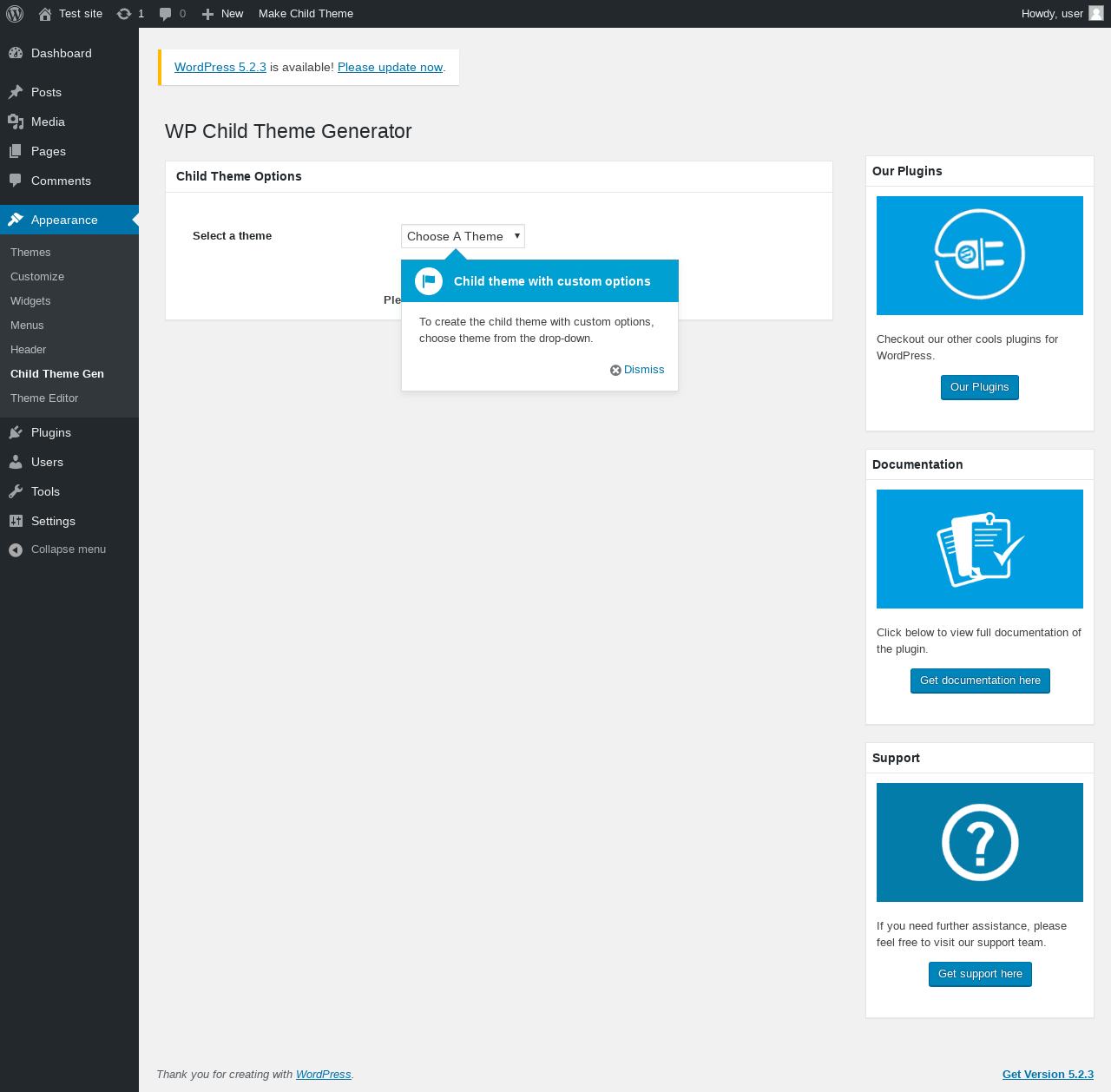This screenshot has height=1092, width=1111.
Task: Click the Settings sliders icon
Action: [x=16, y=521]
